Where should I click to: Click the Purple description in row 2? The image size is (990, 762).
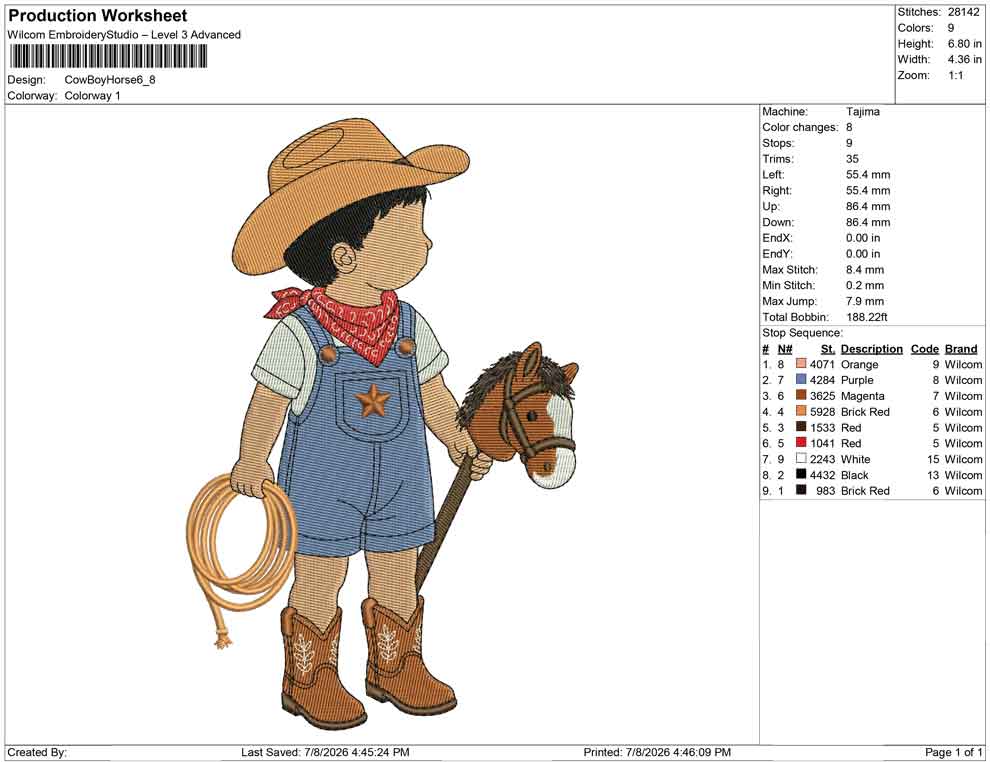tap(857, 380)
